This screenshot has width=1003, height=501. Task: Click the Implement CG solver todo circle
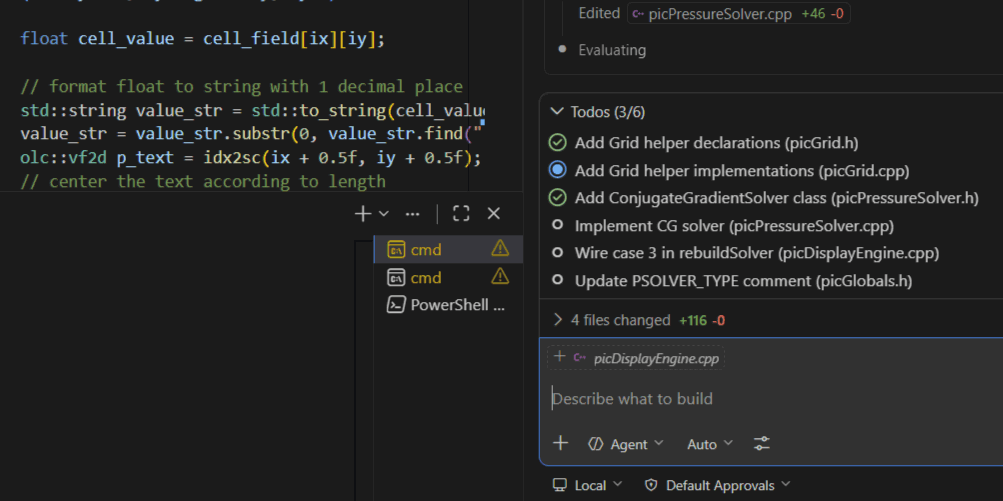tap(558, 226)
